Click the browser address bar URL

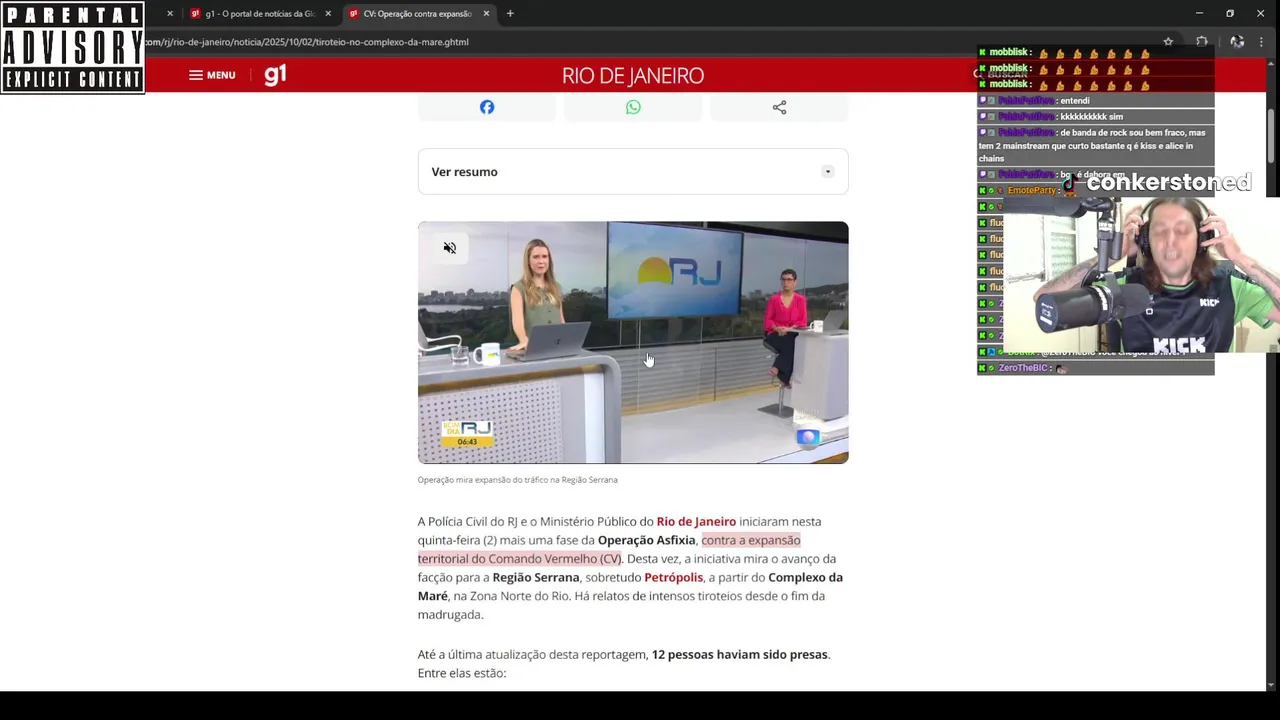coord(306,42)
